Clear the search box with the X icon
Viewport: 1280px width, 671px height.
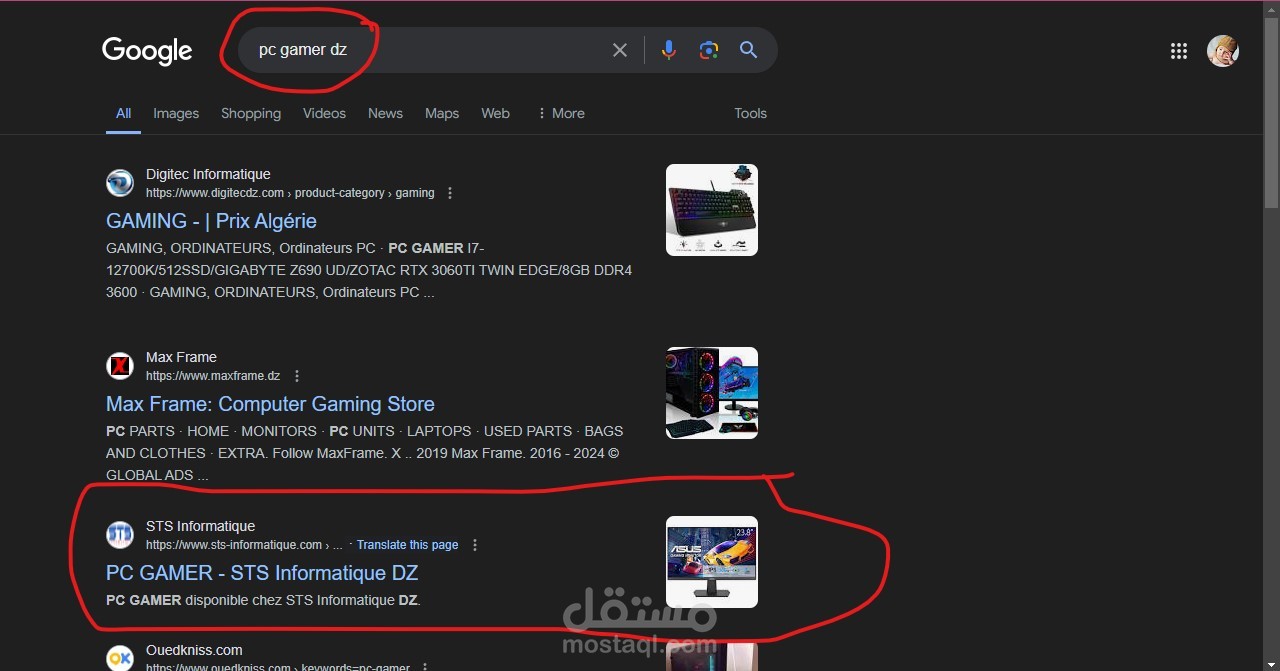tap(620, 50)
